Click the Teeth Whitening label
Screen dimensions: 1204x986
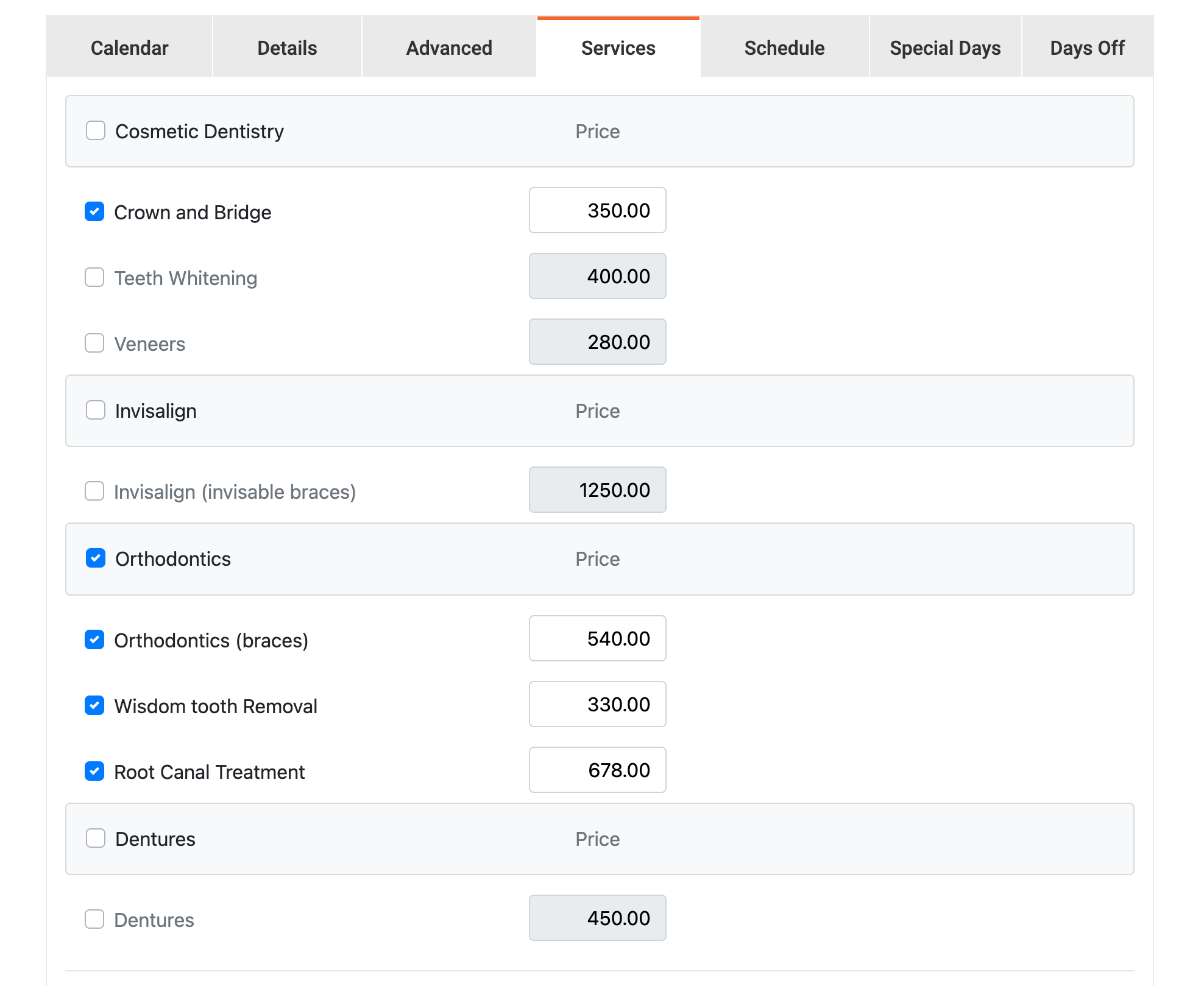pyautogui.click(x=186, y=278)
